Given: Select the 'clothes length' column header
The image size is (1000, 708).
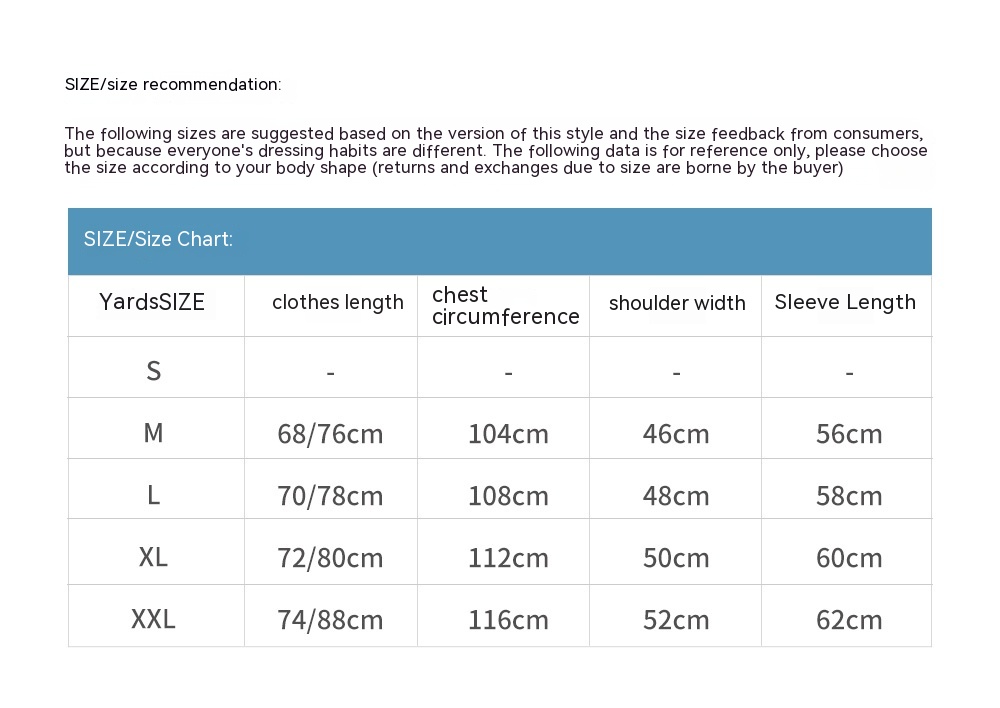Looking at the screenshot, I should coord(338,302).
